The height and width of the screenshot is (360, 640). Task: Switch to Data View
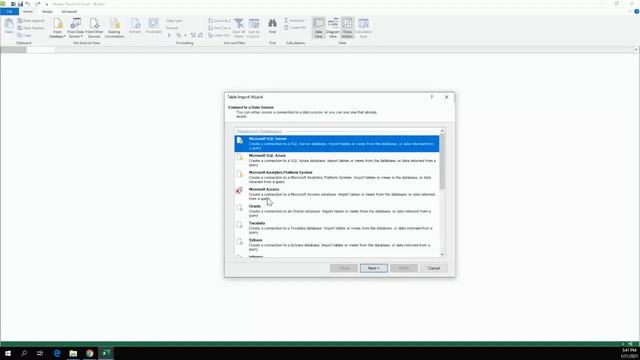click(318, 28)
